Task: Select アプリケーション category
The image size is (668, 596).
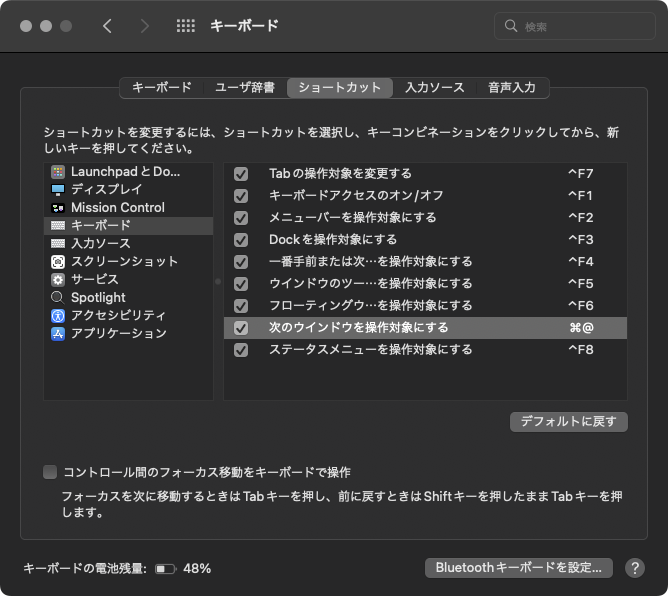Action: (128, 334)
